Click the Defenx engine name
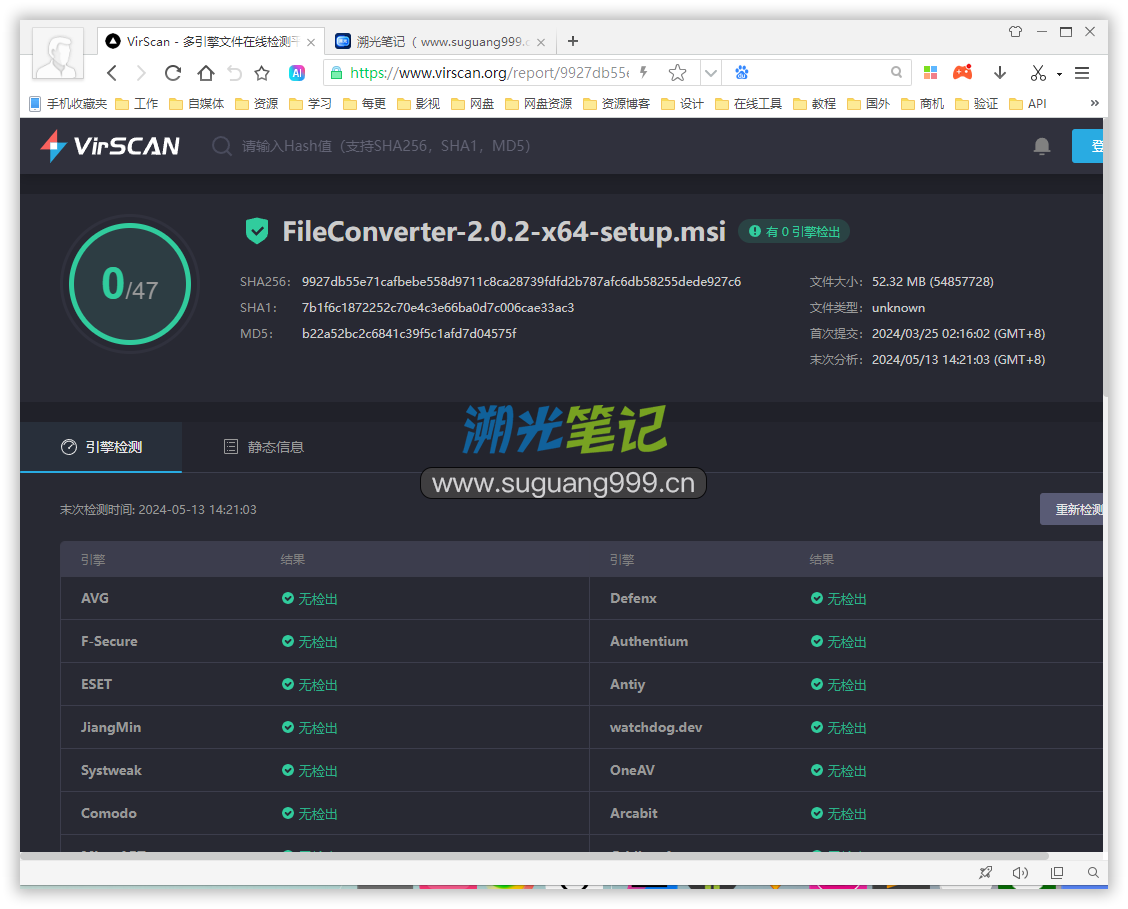Viewport: 1128px width, 909px height. point(633,598)
